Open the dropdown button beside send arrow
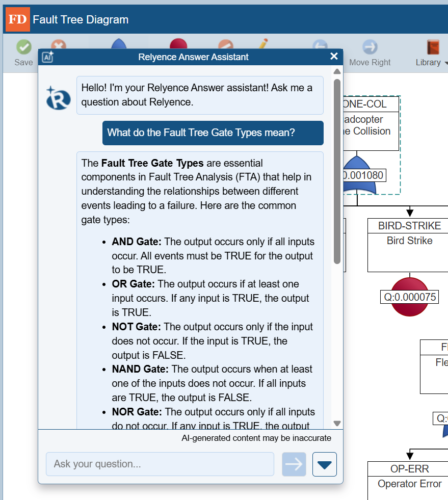The height and width of the screenshot is (500, 448). coord(324,464)
